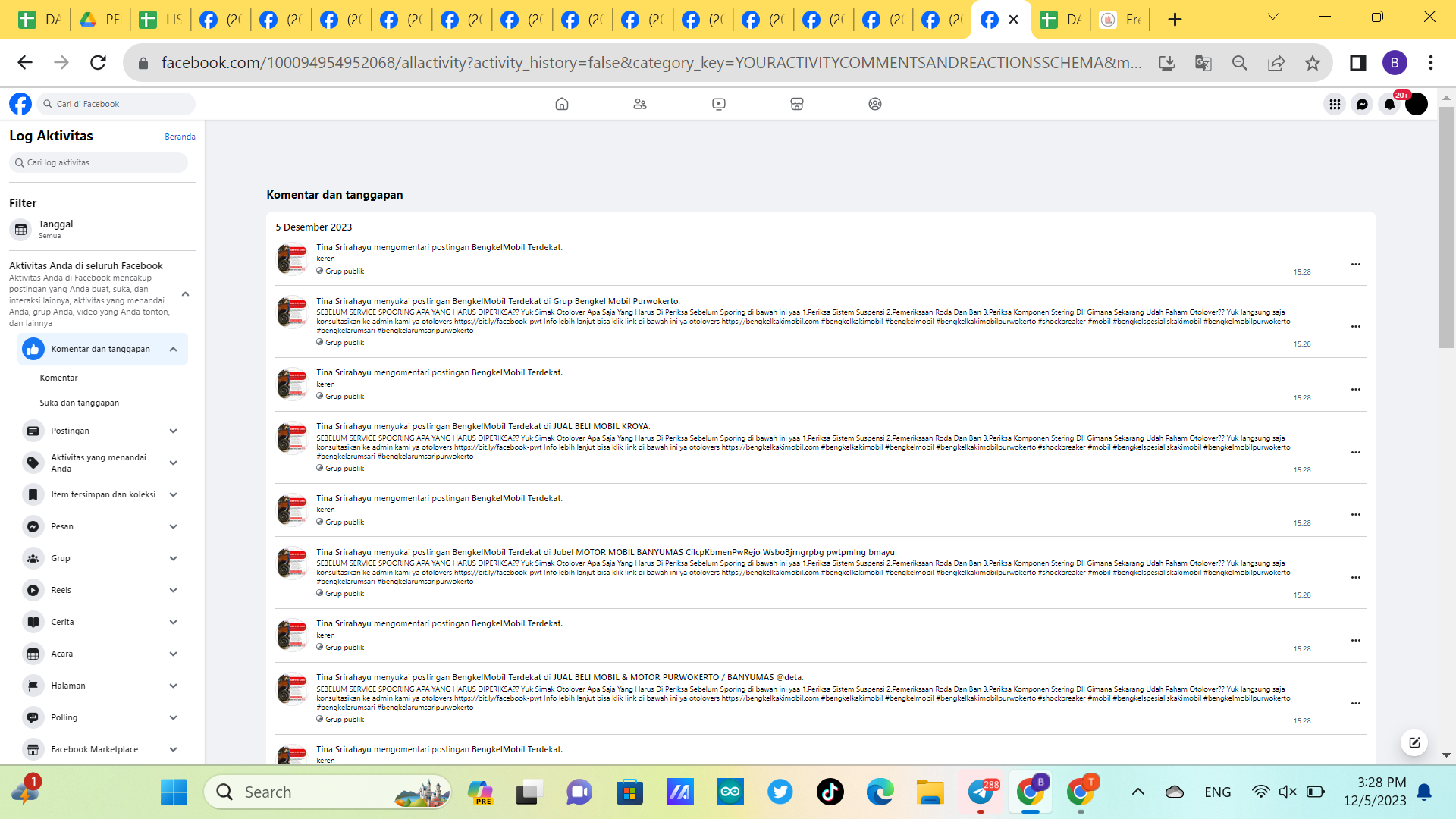The width and height of the screenshot is (1456, 819).
Task: Show hidden system tray icons
Action: coord(1138,792)
